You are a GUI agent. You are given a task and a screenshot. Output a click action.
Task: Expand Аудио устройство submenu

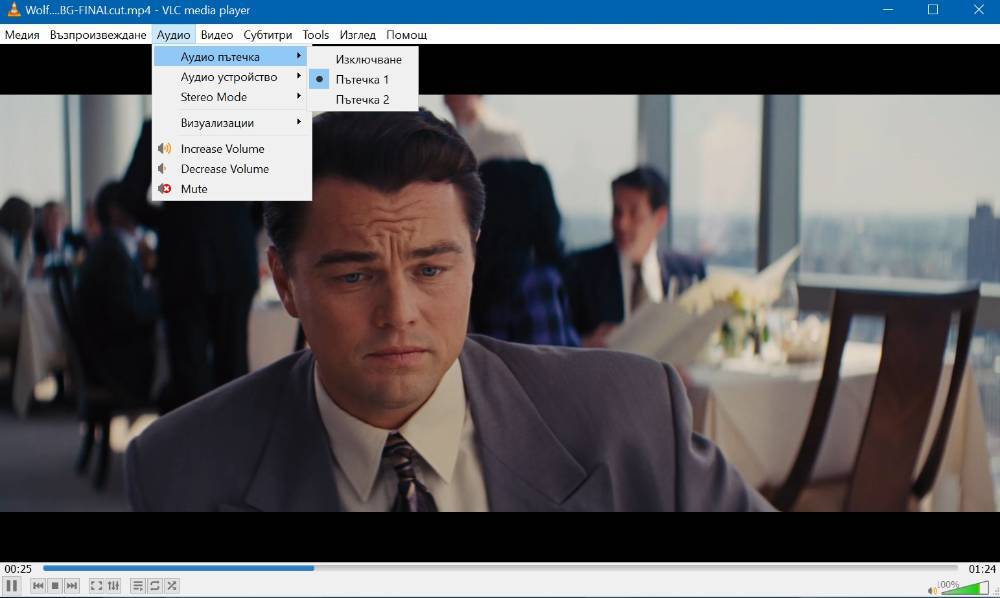point(232,77)
